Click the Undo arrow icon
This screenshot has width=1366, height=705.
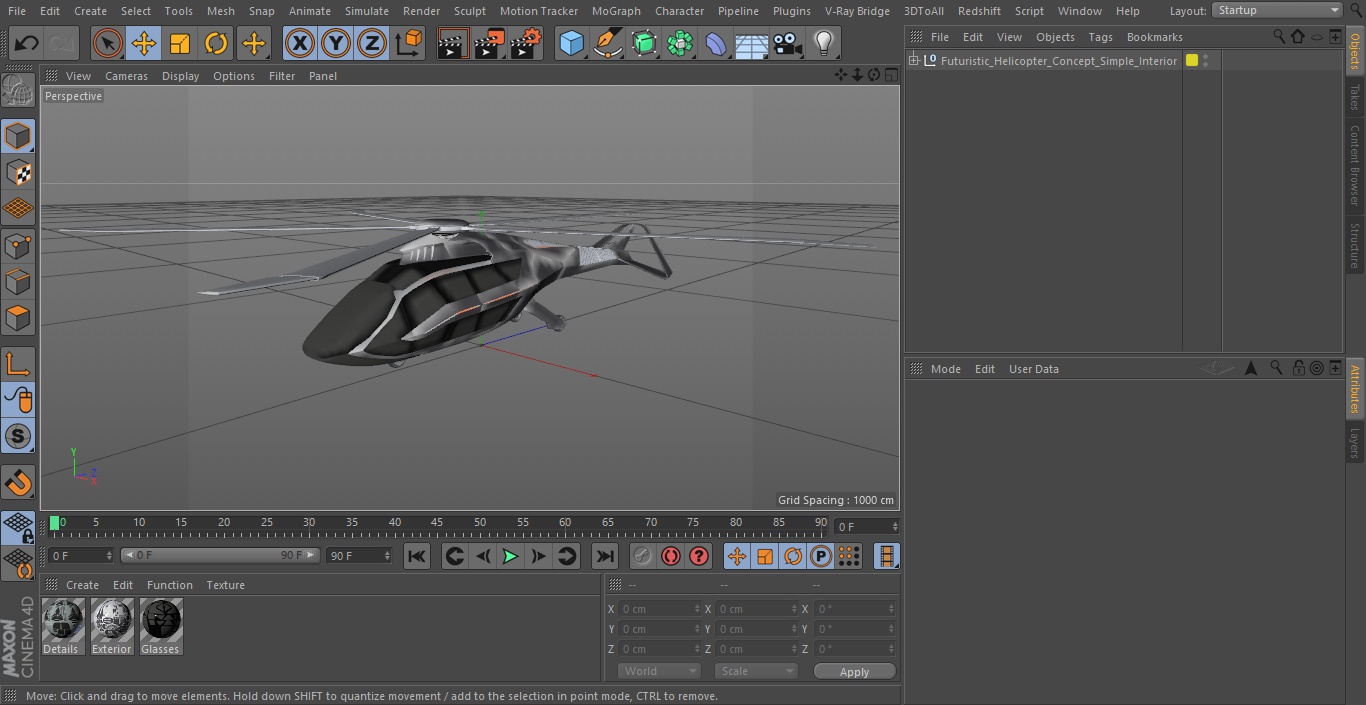coord(27,43)
